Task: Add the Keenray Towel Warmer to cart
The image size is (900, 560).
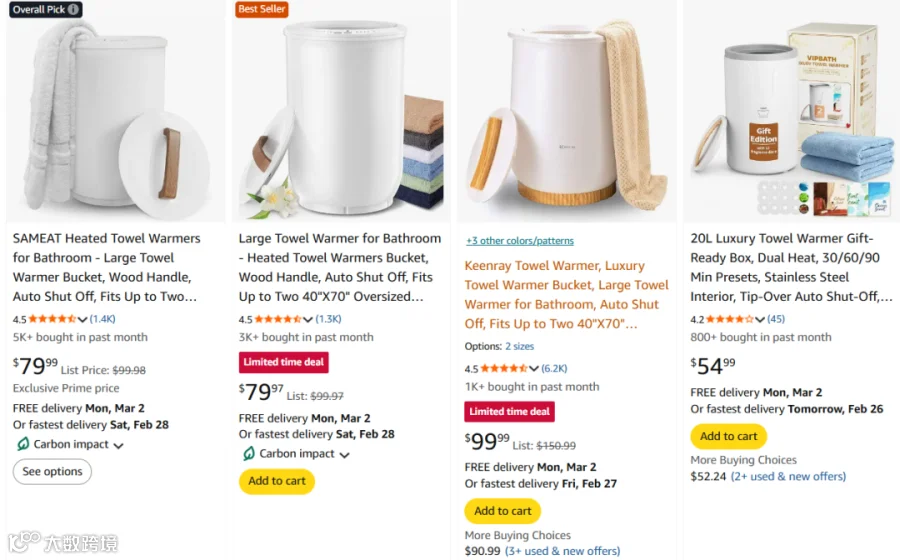Action: (502, 511)
